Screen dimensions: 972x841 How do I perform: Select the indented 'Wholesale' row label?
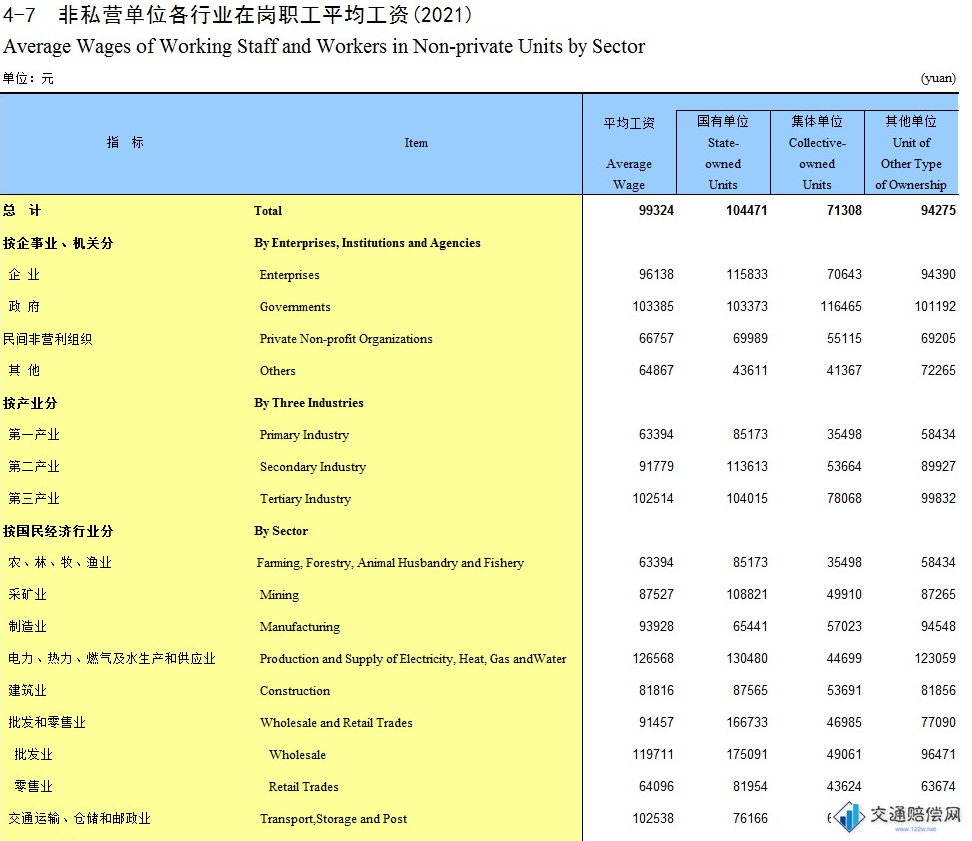pyautogui.click(x=298, y=755)
